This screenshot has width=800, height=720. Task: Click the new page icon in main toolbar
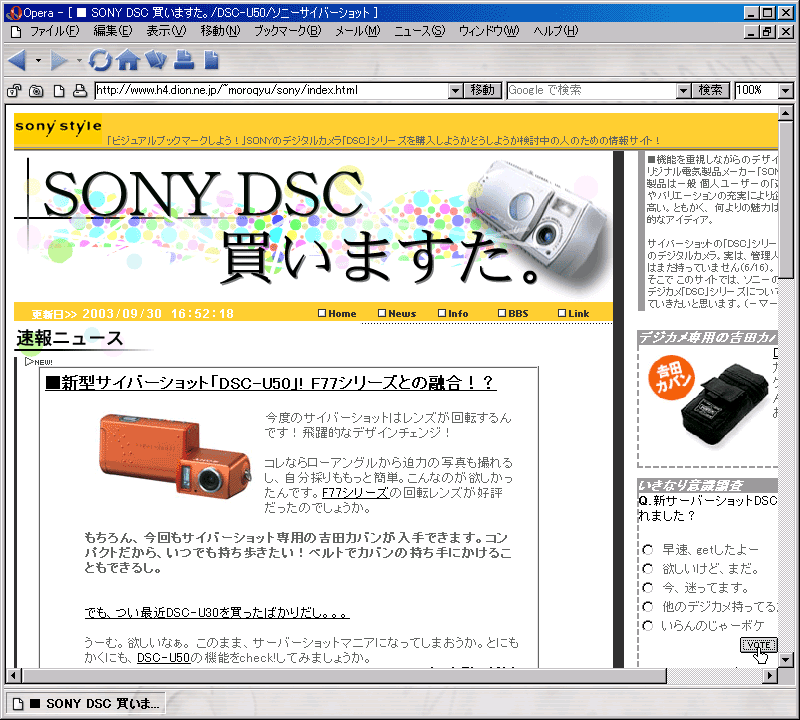[x=211, y=60]
